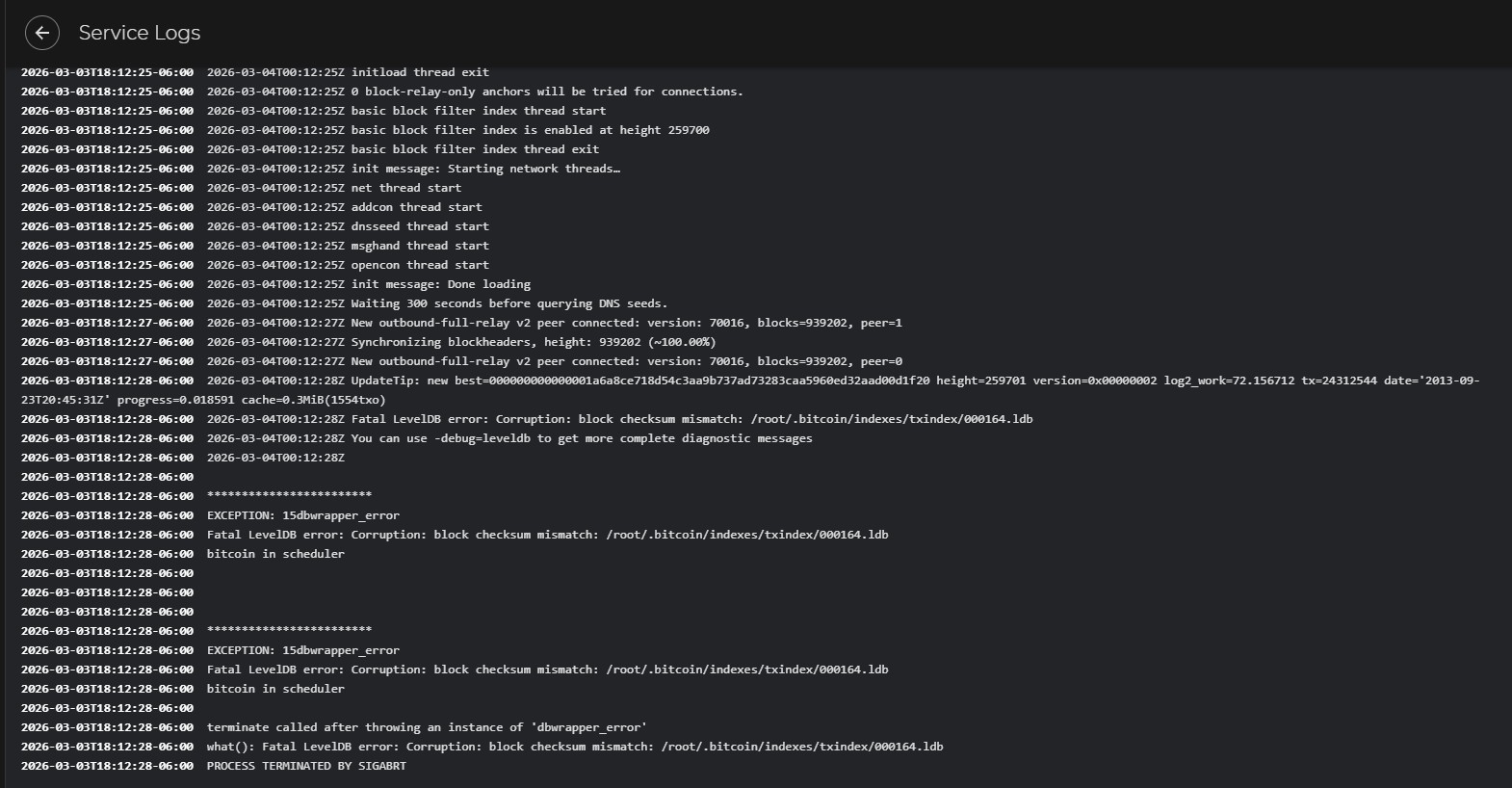Screen dimensions: 1512x788
Task: Select the "init message: Done loading" line
Action: pyautogui.click(x=440, y=284)
